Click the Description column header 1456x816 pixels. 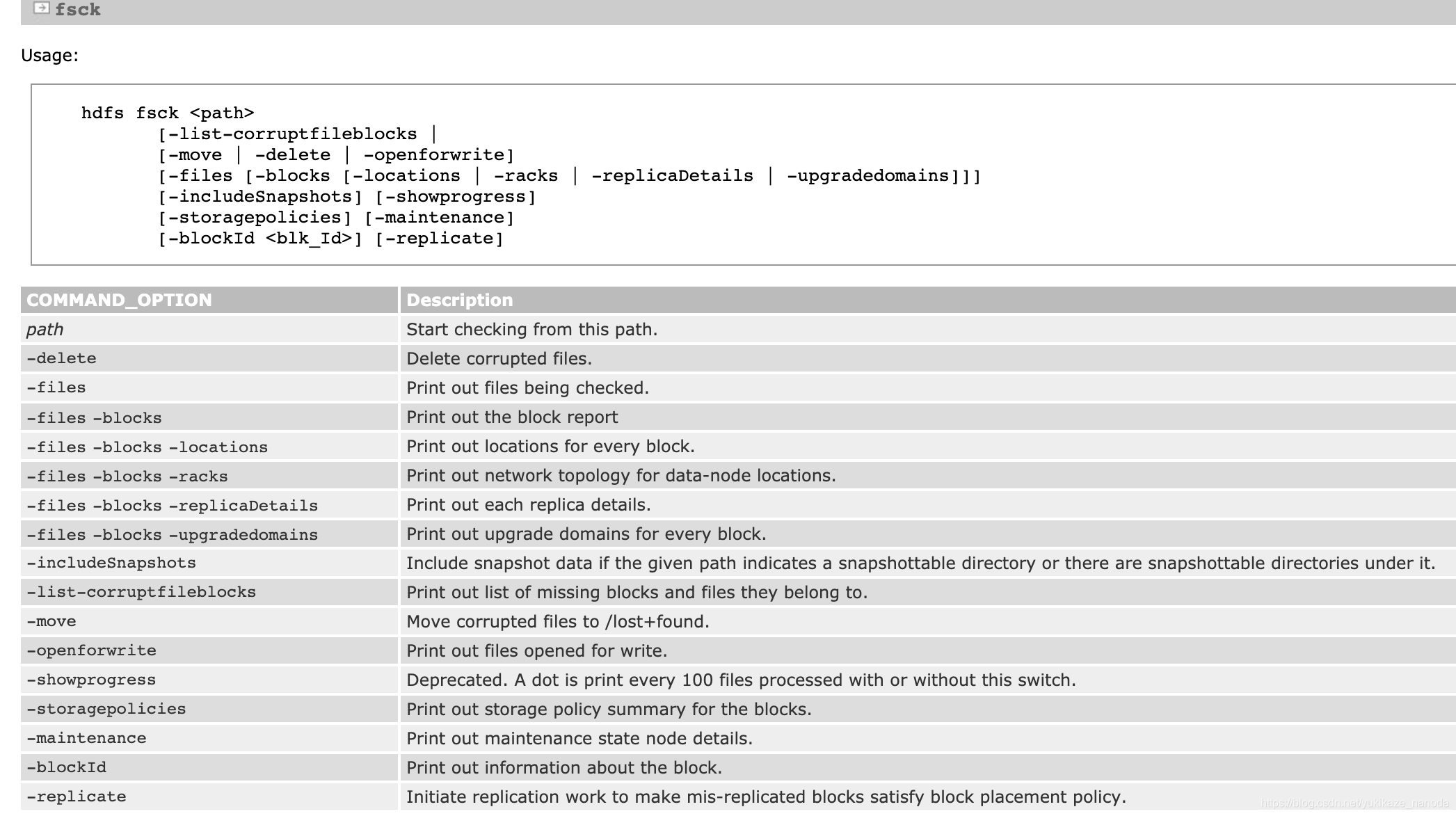click(459, 300)
